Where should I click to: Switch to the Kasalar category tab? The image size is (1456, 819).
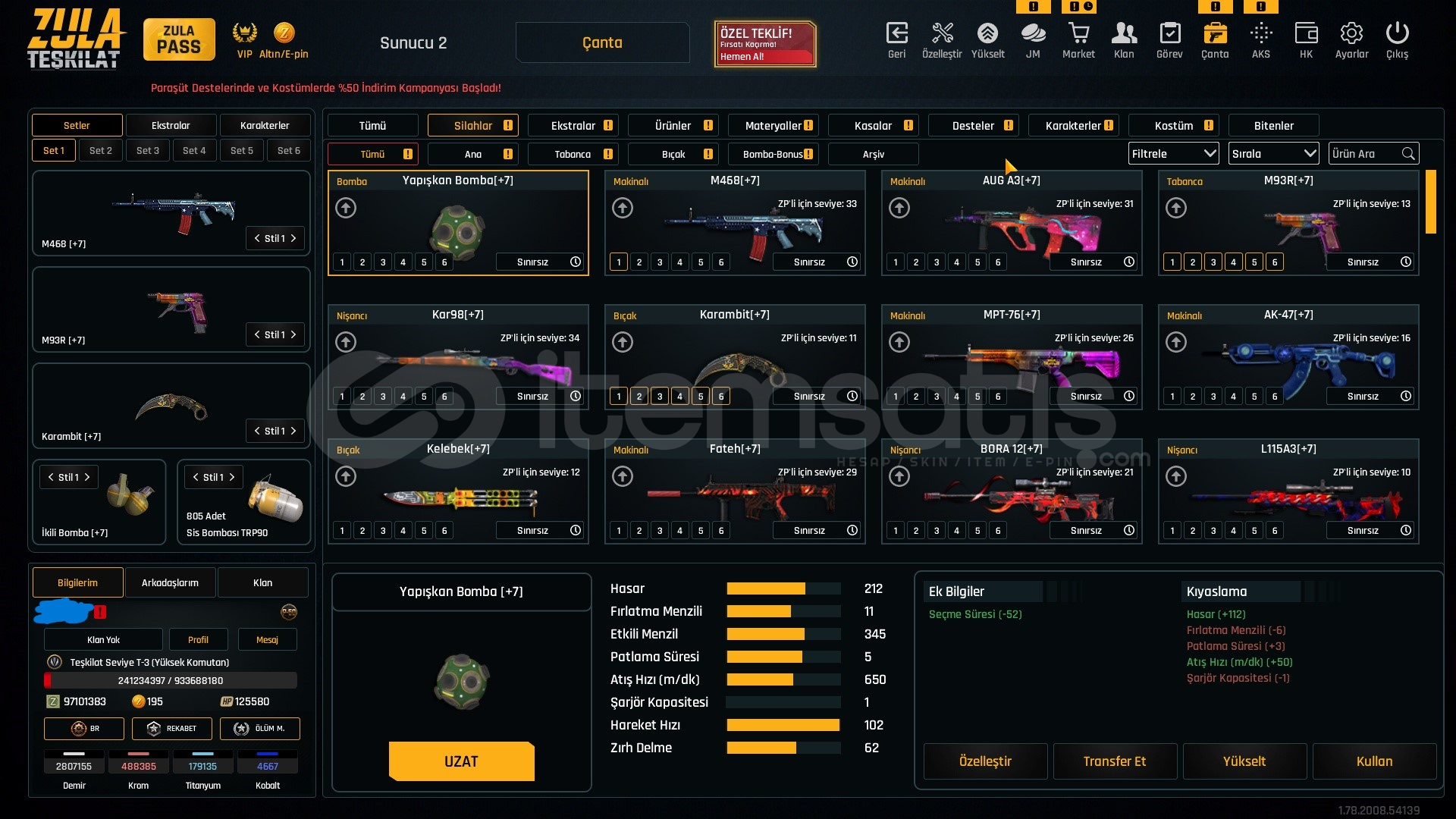pyautogui.click(x=873, y=125)
